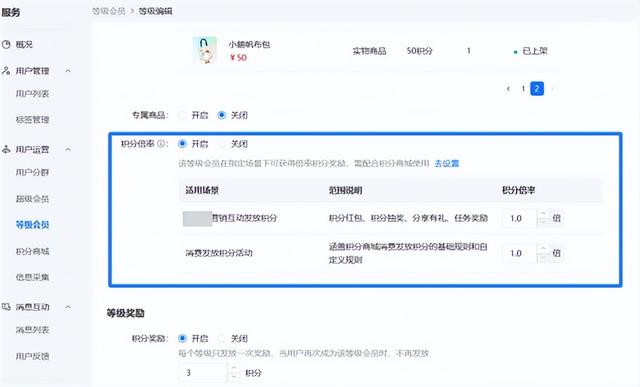The height and width of the screenshot is (387, 640).
Task: Select 关闭 radio for 专属商品
Action: pos(222,115)
